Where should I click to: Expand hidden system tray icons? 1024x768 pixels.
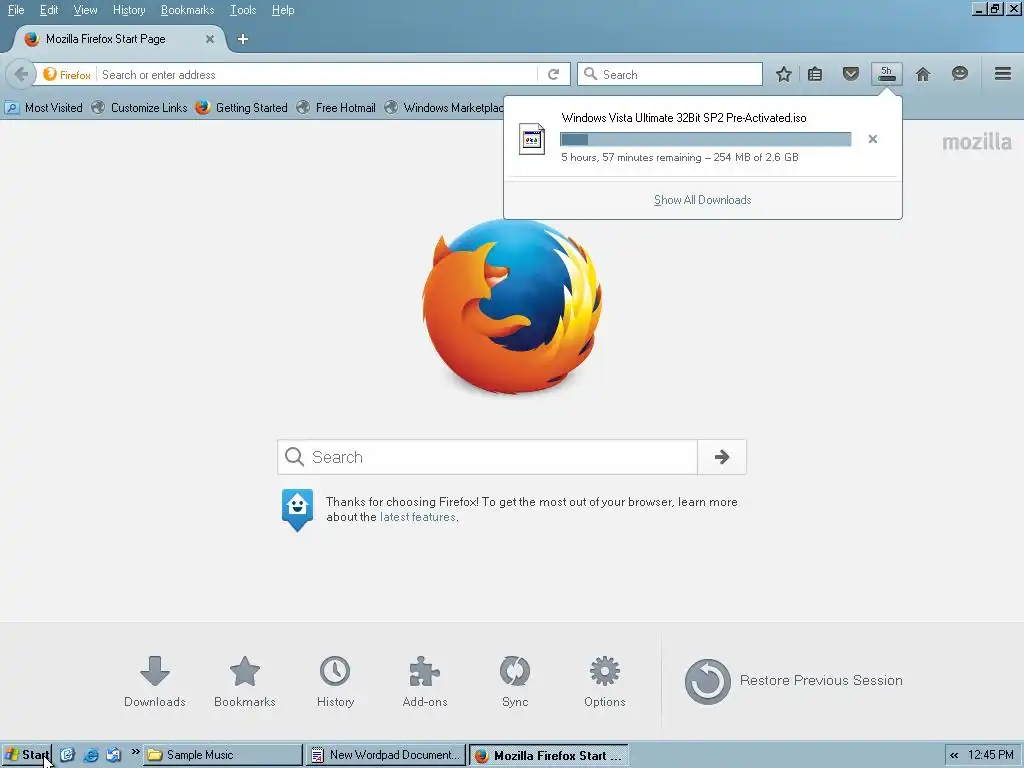[954, 756]
